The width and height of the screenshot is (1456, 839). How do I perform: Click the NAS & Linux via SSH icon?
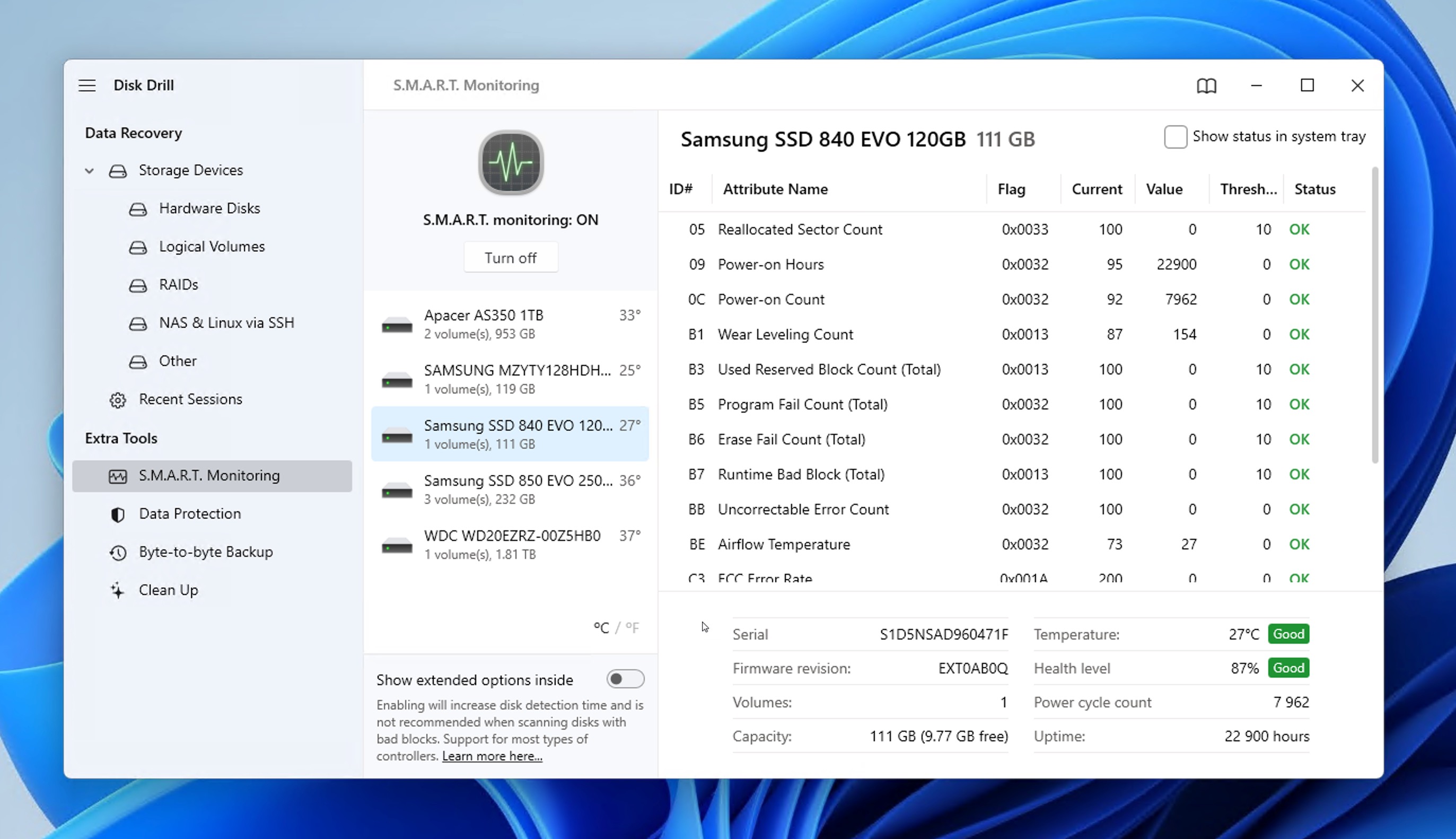[138, 324]
